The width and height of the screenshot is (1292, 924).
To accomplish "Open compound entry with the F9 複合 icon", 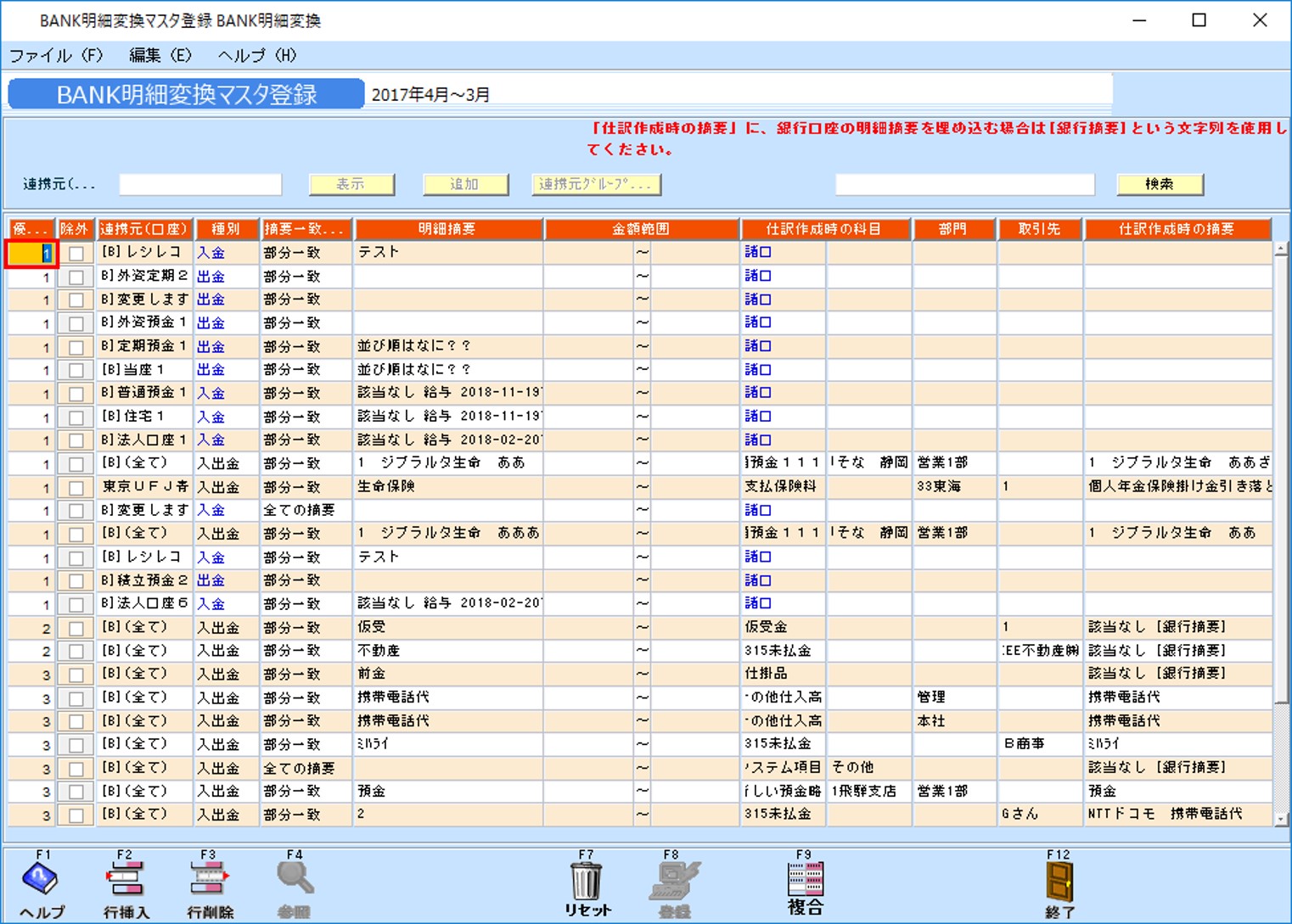I will [x=805, y=882].
